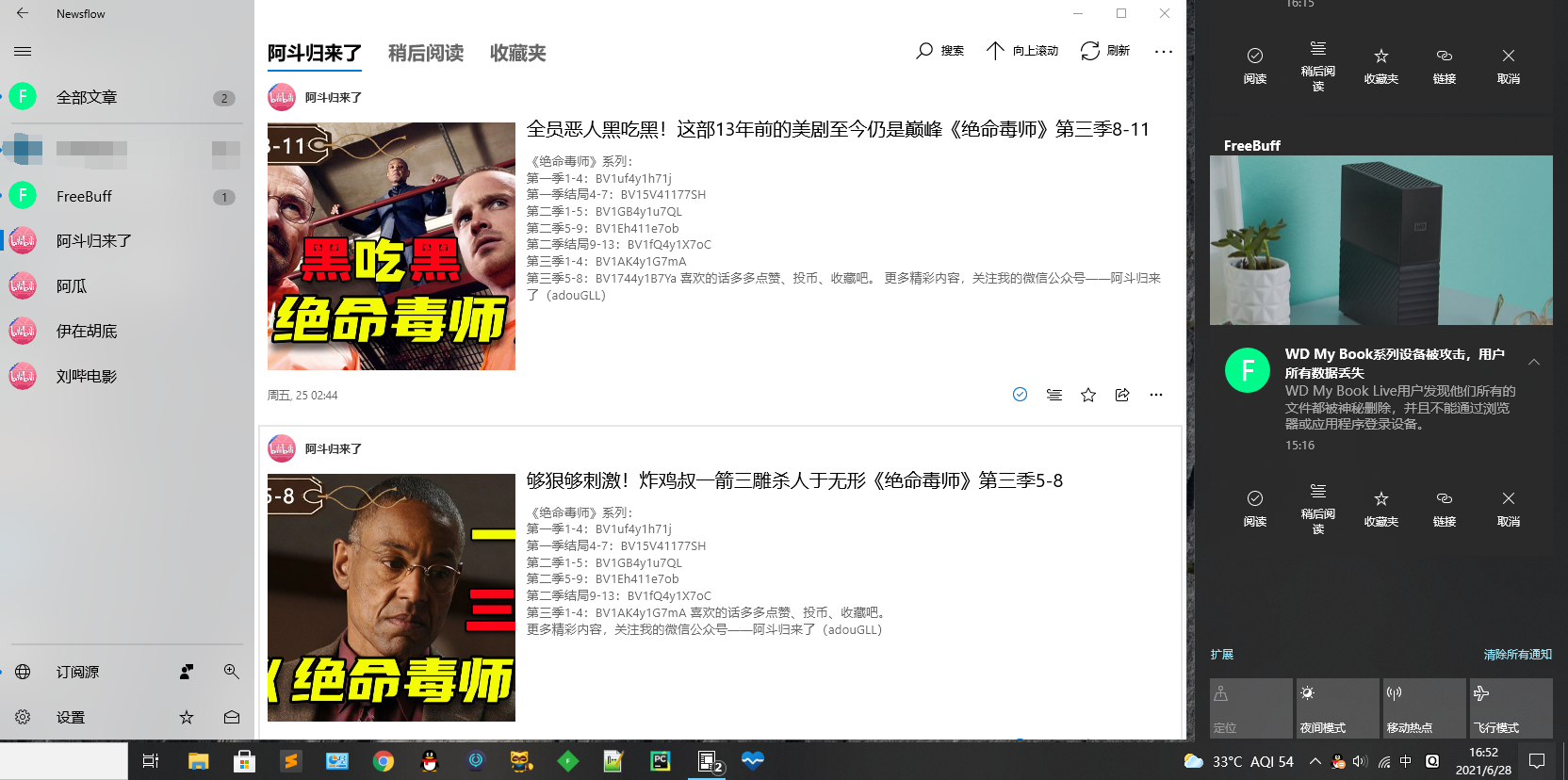Share the 第三季8-11 article
The width and height of the screenshot is (1568, 780).
[1122, 395]
